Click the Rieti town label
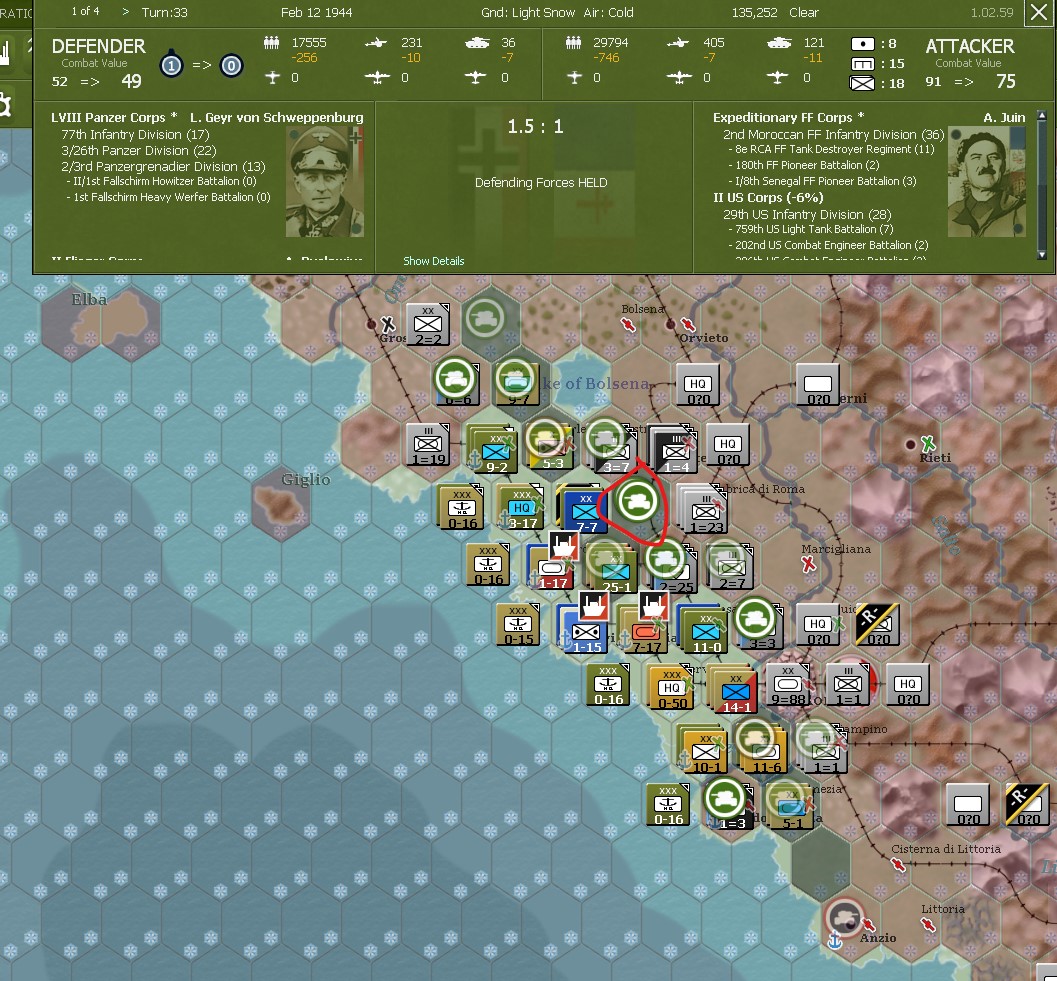The width and height of the screenshot is (1057, 981). [x=935, y=458]
